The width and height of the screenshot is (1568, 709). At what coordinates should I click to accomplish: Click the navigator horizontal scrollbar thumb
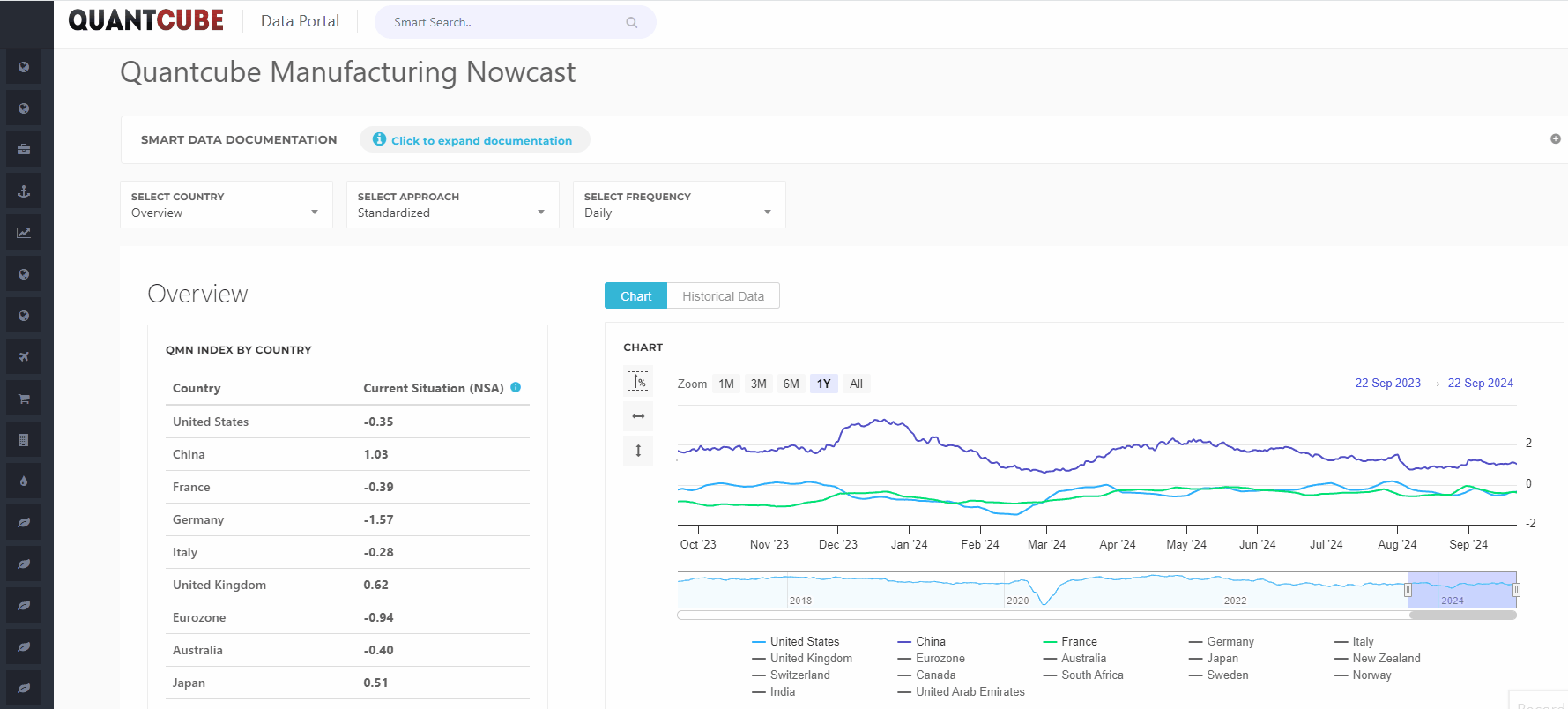pyautogui.click(x=1463, y=616)
